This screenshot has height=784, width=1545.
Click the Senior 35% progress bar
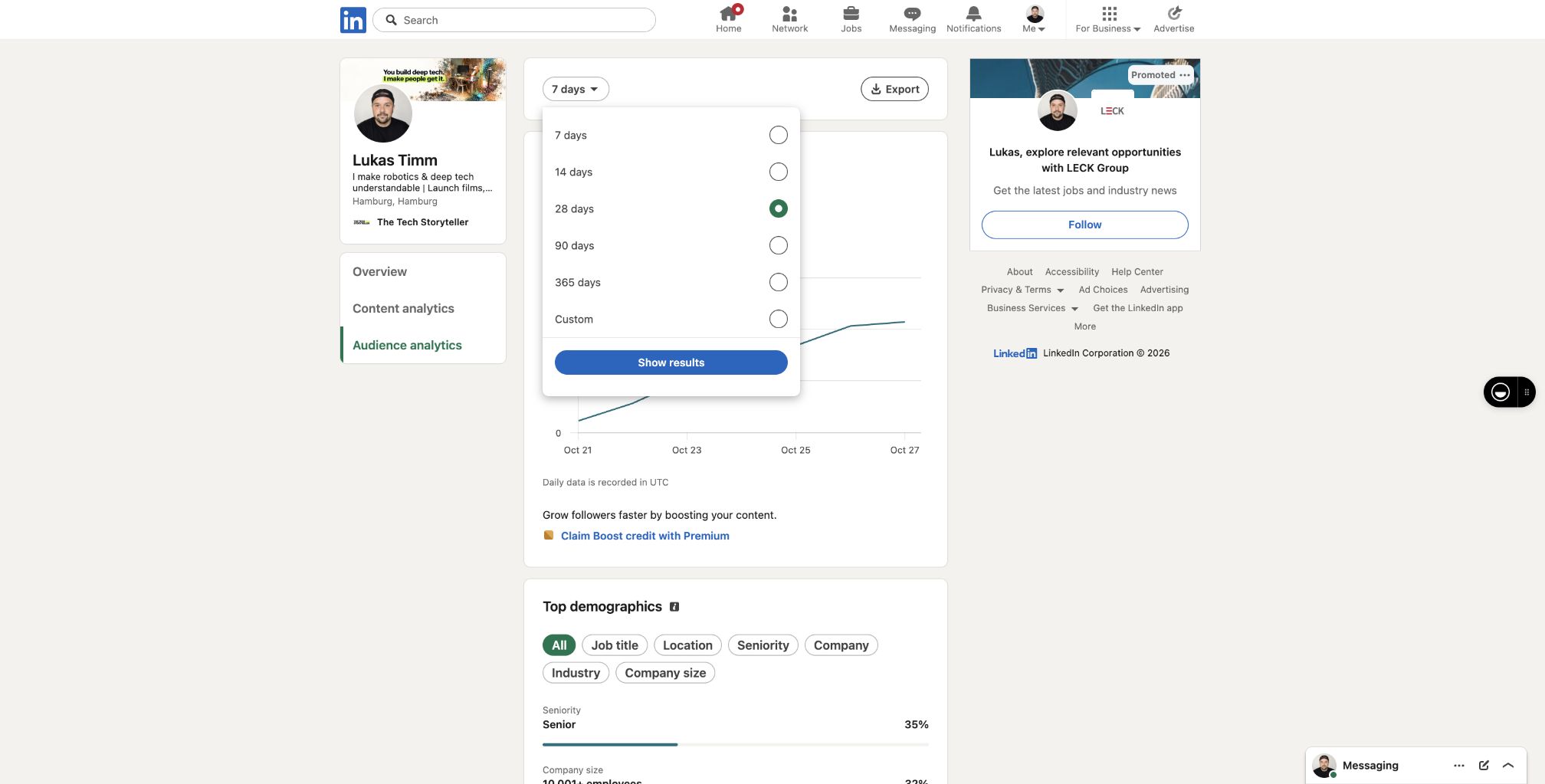[736, 744]
